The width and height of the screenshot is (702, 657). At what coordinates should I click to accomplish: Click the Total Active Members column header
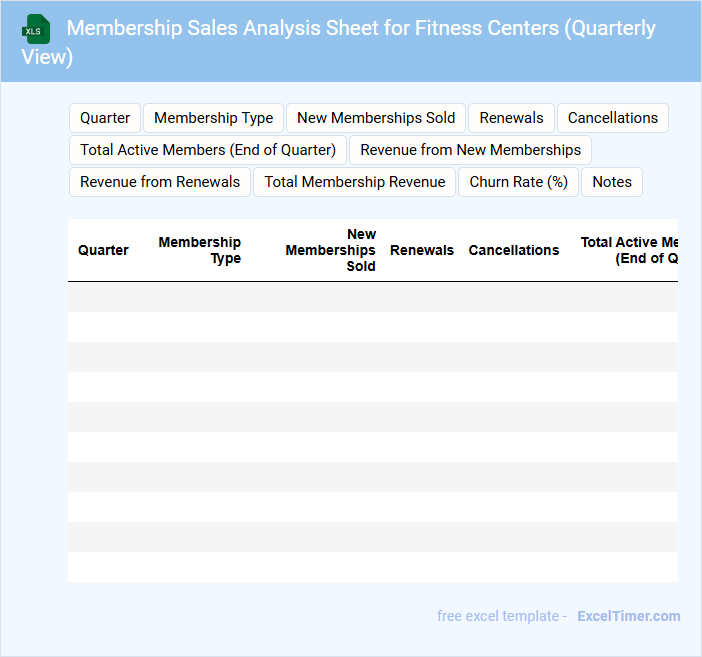pos(630,250)
